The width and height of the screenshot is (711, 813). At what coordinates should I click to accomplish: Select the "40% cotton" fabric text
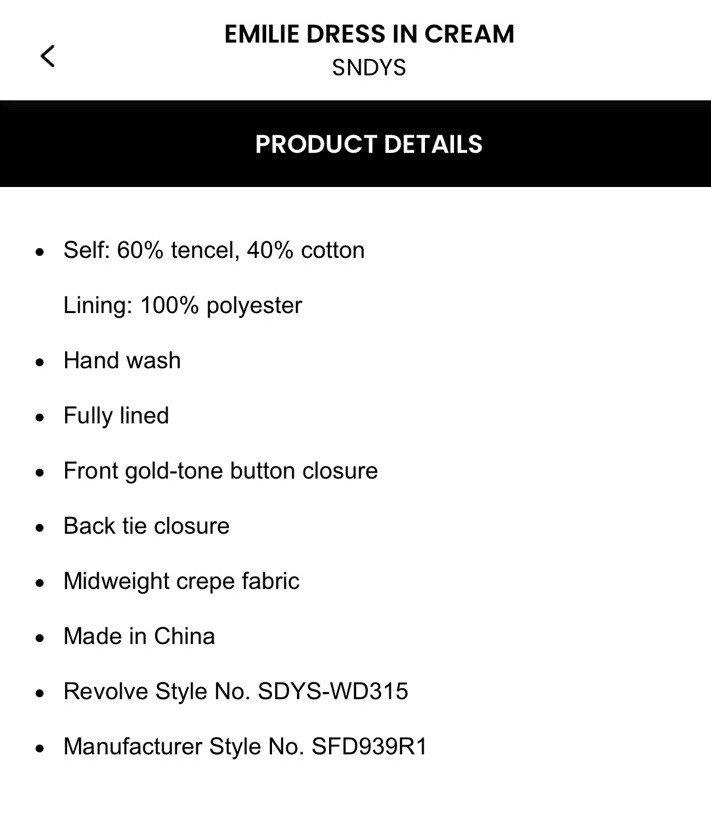pyautogui.click(x=305, y=250)
